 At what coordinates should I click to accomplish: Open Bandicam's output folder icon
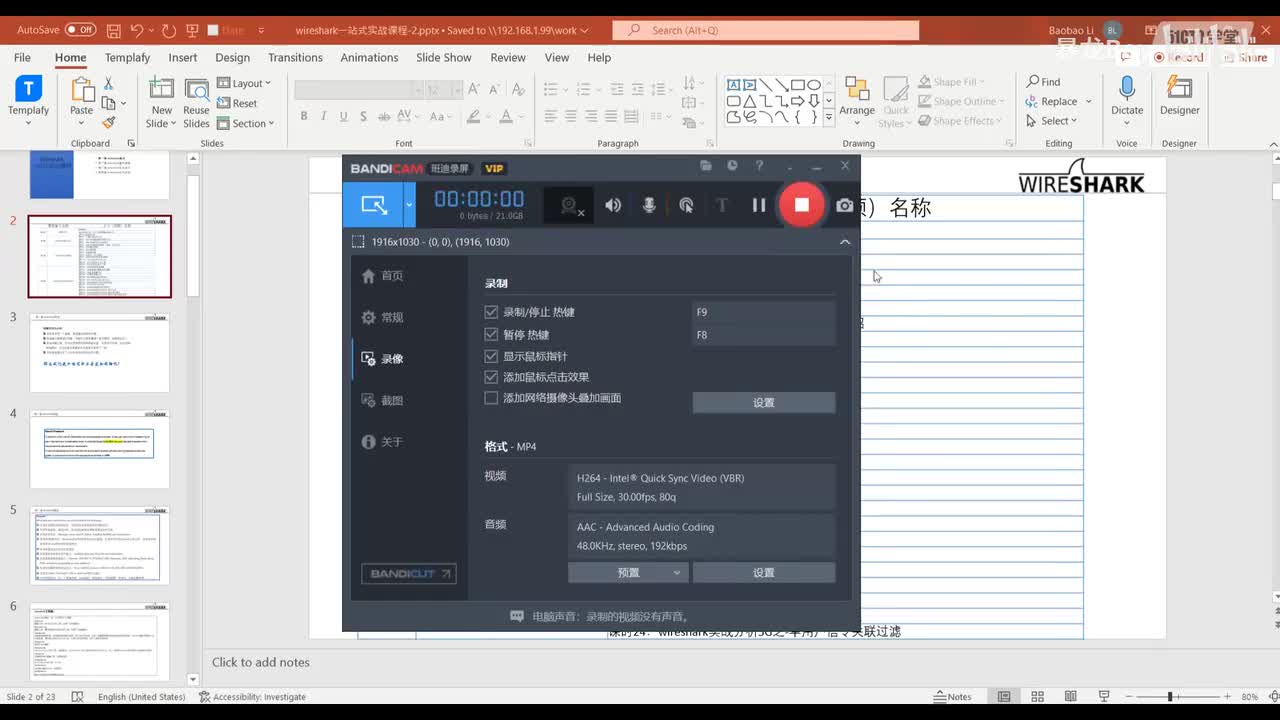[x=706, y=166]
